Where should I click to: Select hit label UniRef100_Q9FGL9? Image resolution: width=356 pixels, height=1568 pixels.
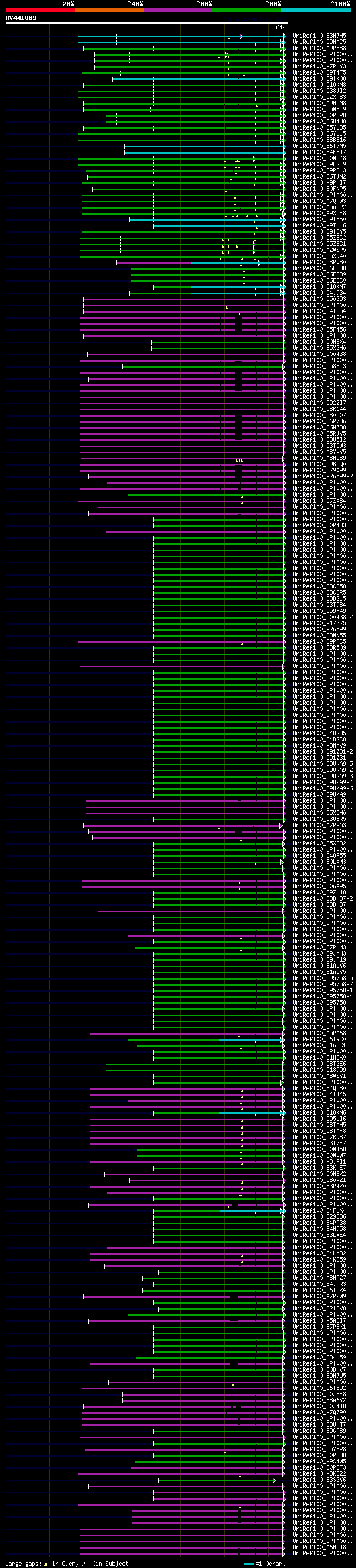click(319, 164)
